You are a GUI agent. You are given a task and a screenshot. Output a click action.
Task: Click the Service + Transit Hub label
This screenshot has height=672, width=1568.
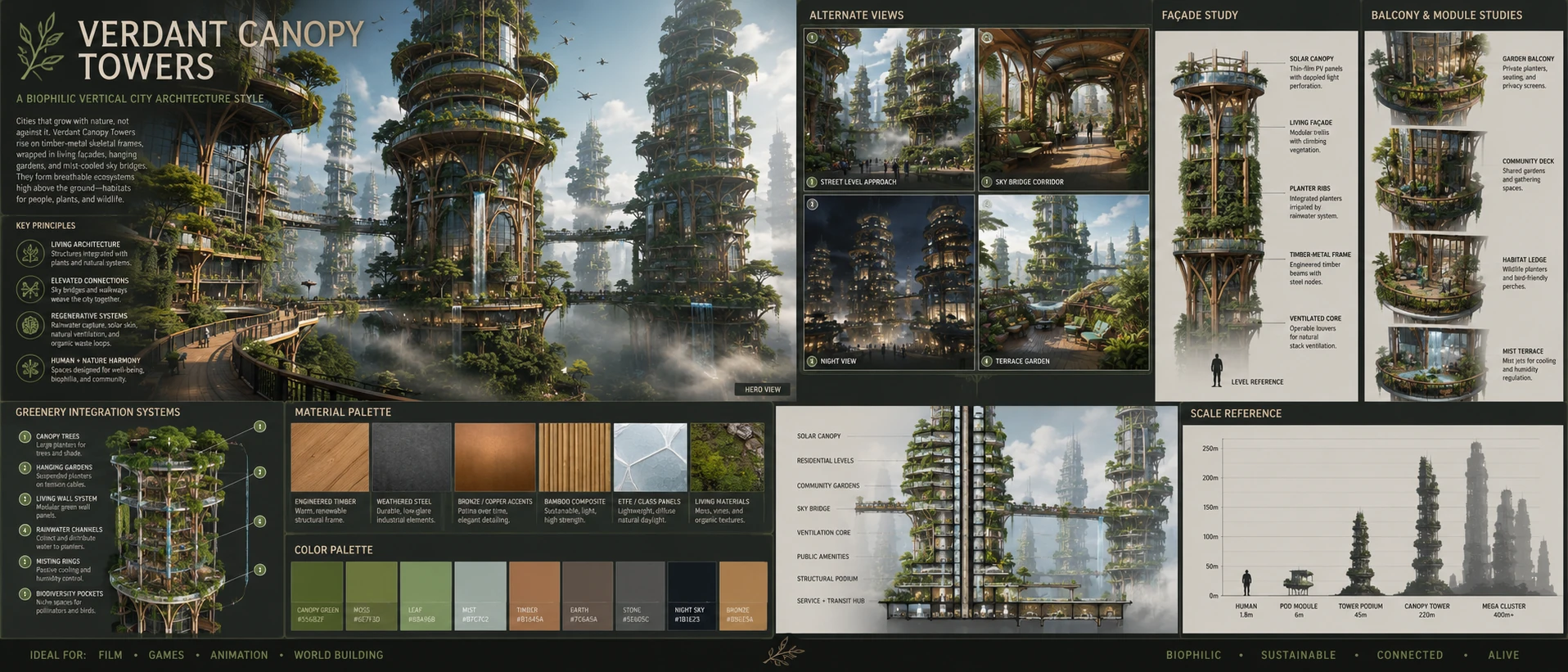pos(831,601)
